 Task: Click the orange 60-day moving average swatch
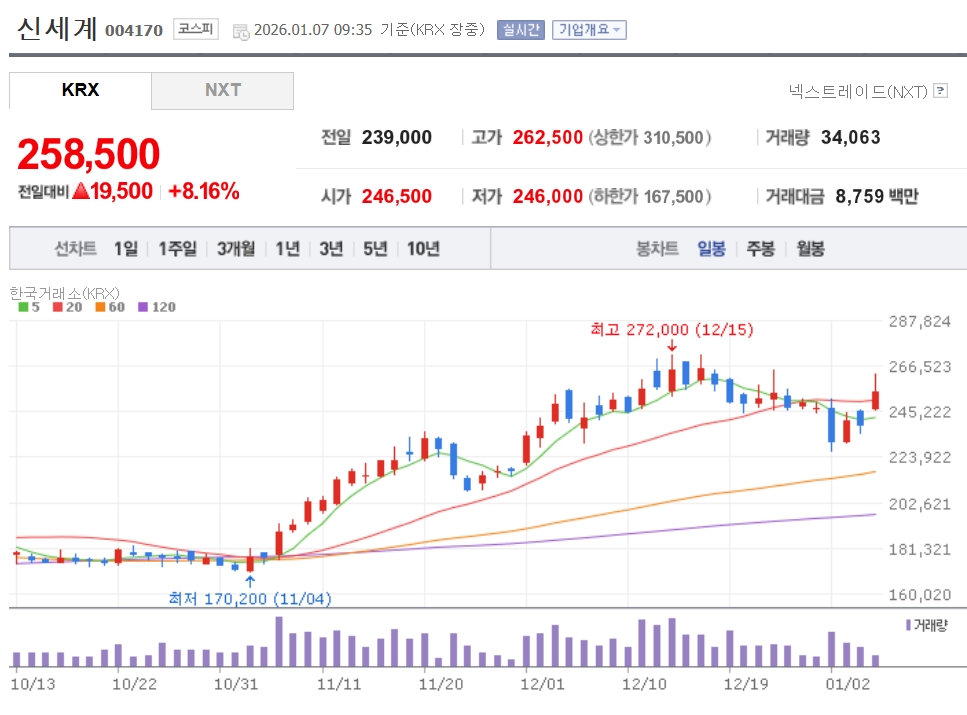[100, 307]
